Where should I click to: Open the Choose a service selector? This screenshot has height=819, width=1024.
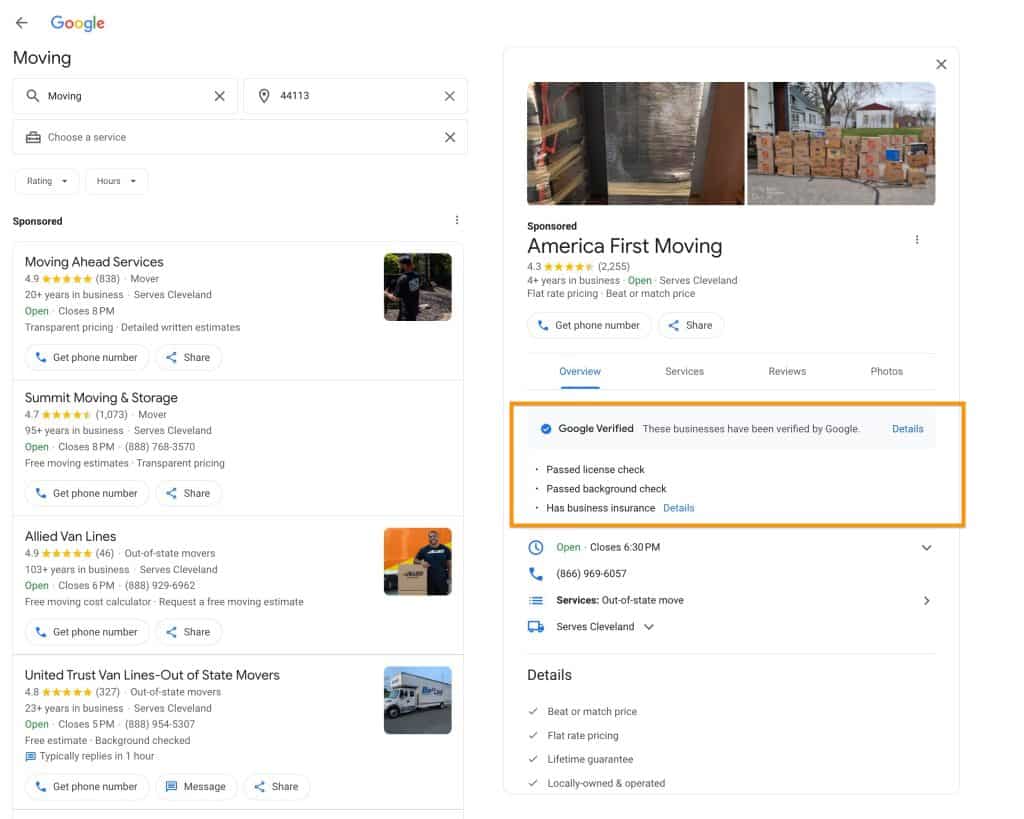240,137
